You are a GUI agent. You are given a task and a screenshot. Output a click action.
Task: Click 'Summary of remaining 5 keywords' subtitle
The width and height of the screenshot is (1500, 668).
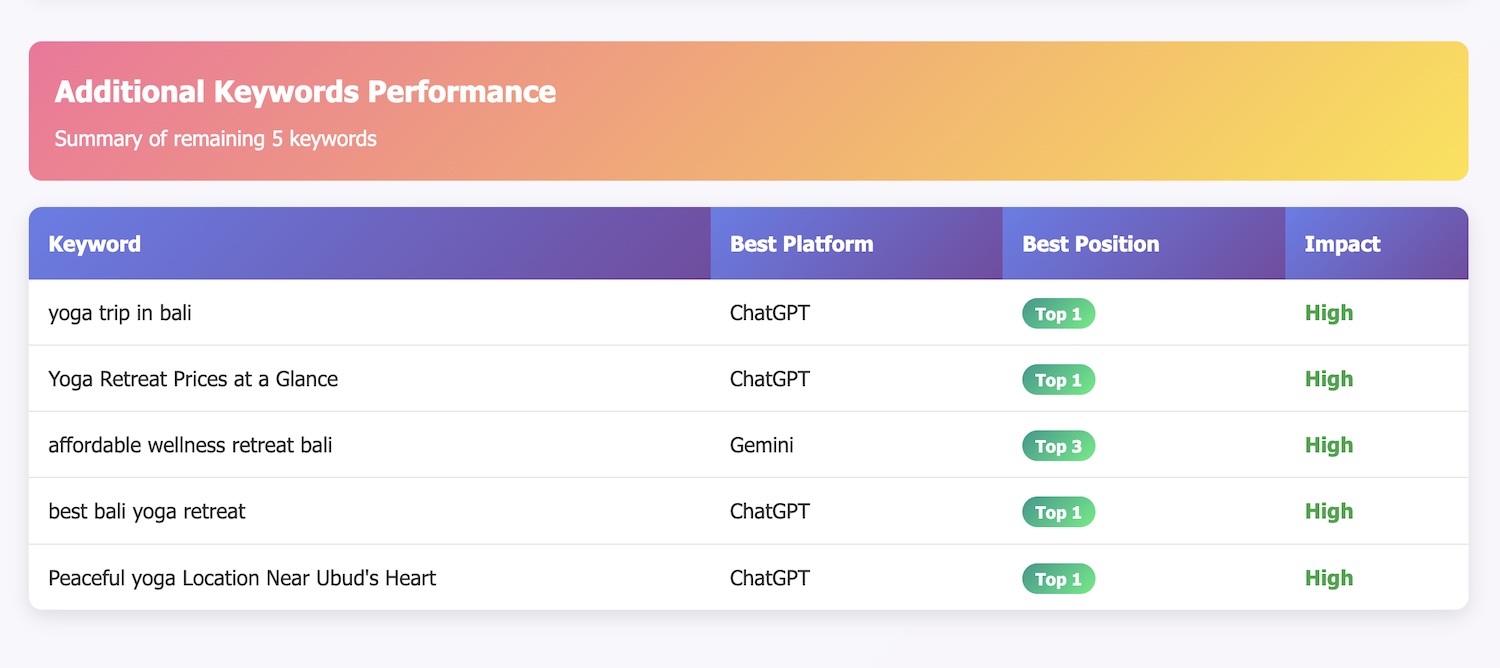coord(216,139)
